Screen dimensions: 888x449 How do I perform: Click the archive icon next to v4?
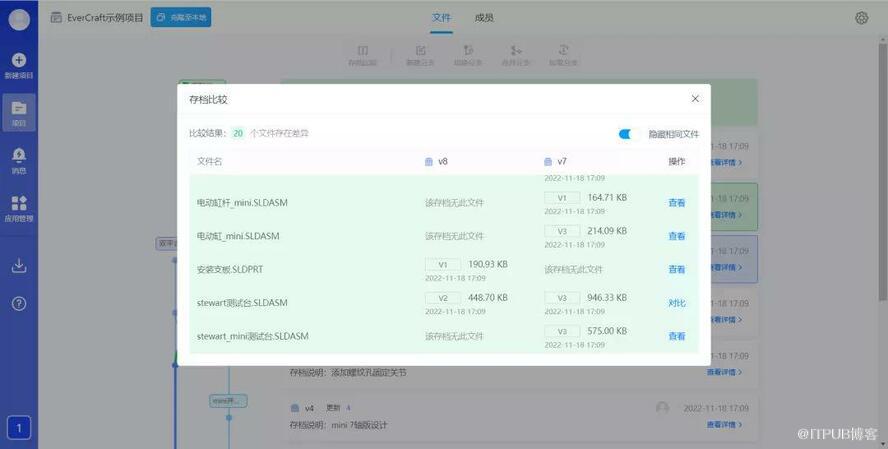click(294, 408)
